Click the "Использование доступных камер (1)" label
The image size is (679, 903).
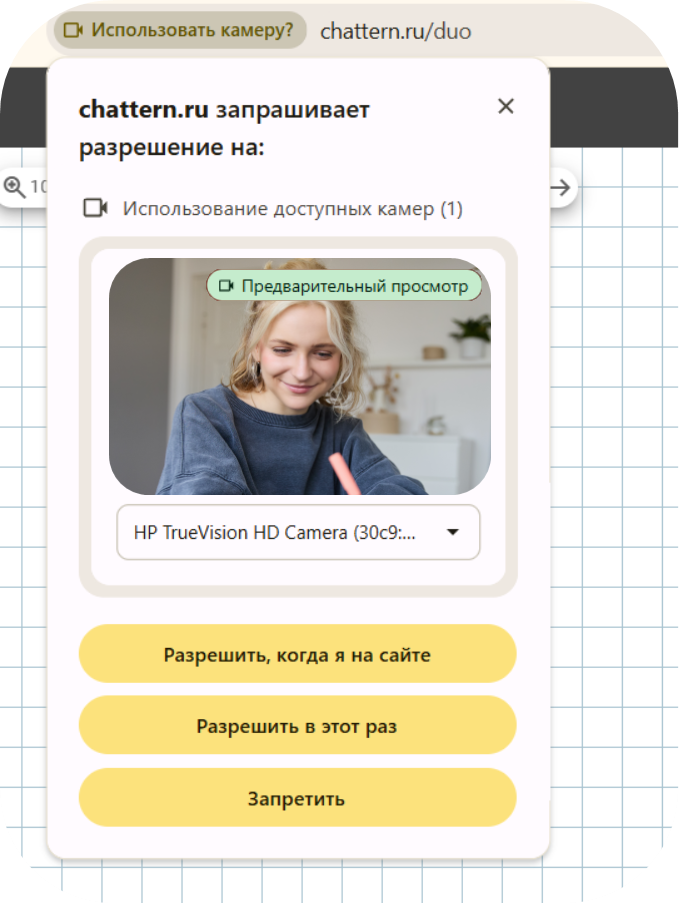[x=293, y=208]
